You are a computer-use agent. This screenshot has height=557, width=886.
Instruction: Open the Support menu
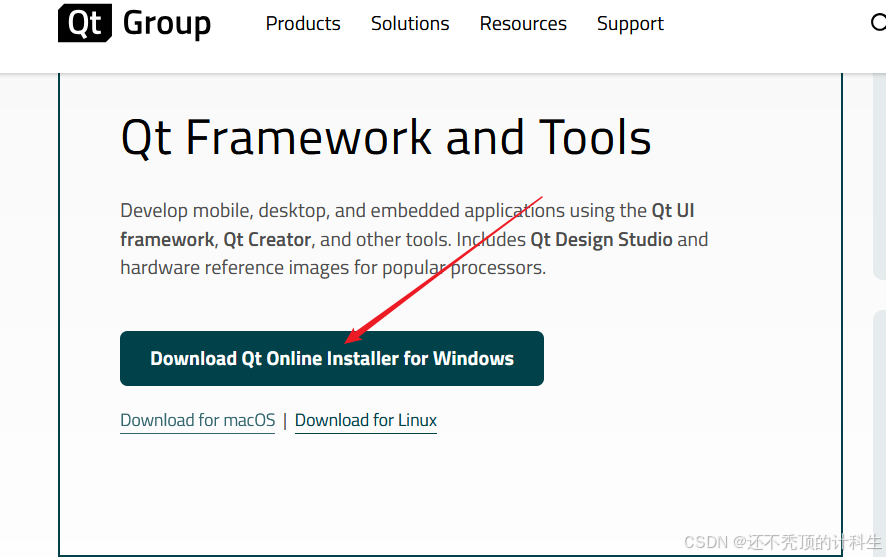click(630, 24)
